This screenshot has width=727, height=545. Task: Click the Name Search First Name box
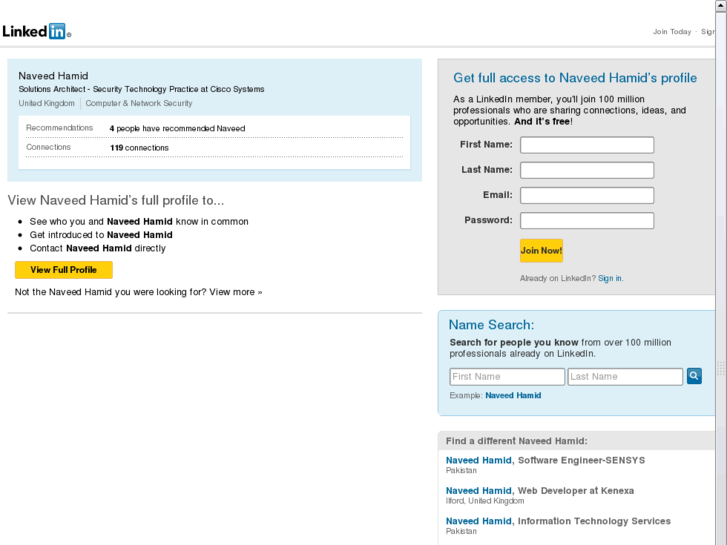coord(507,377)
